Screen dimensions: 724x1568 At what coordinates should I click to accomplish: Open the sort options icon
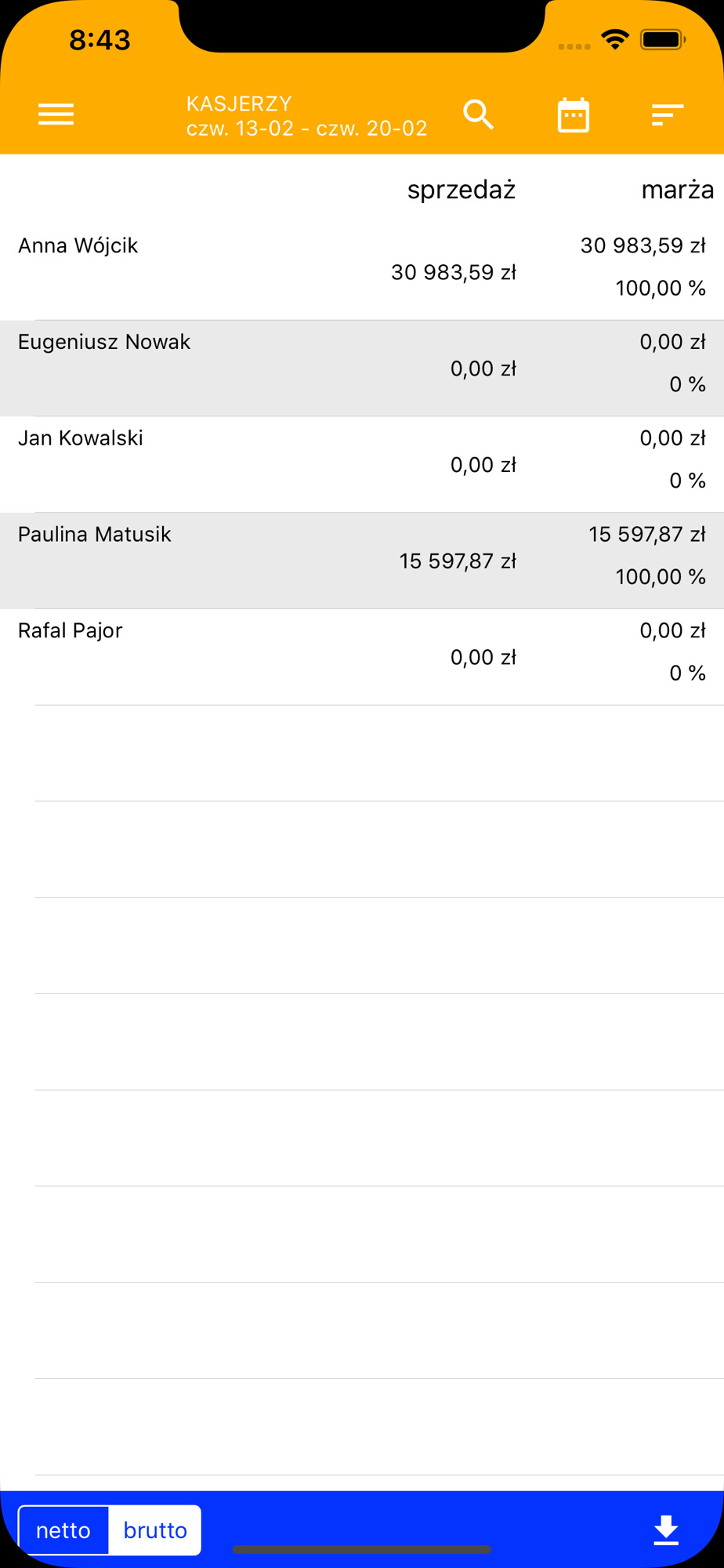(x=668, y=115)
